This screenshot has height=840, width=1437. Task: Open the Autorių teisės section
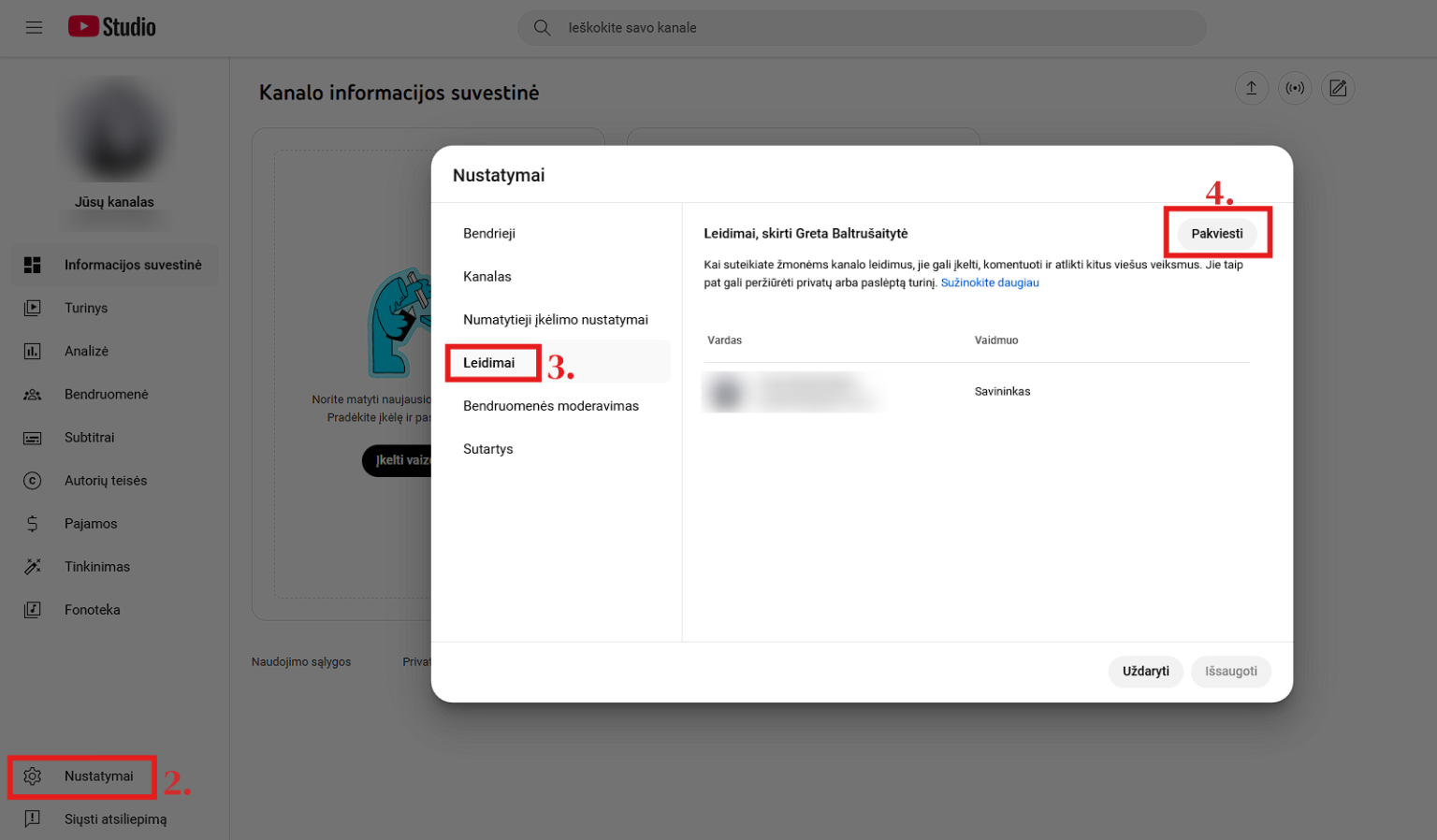[105, 480]
